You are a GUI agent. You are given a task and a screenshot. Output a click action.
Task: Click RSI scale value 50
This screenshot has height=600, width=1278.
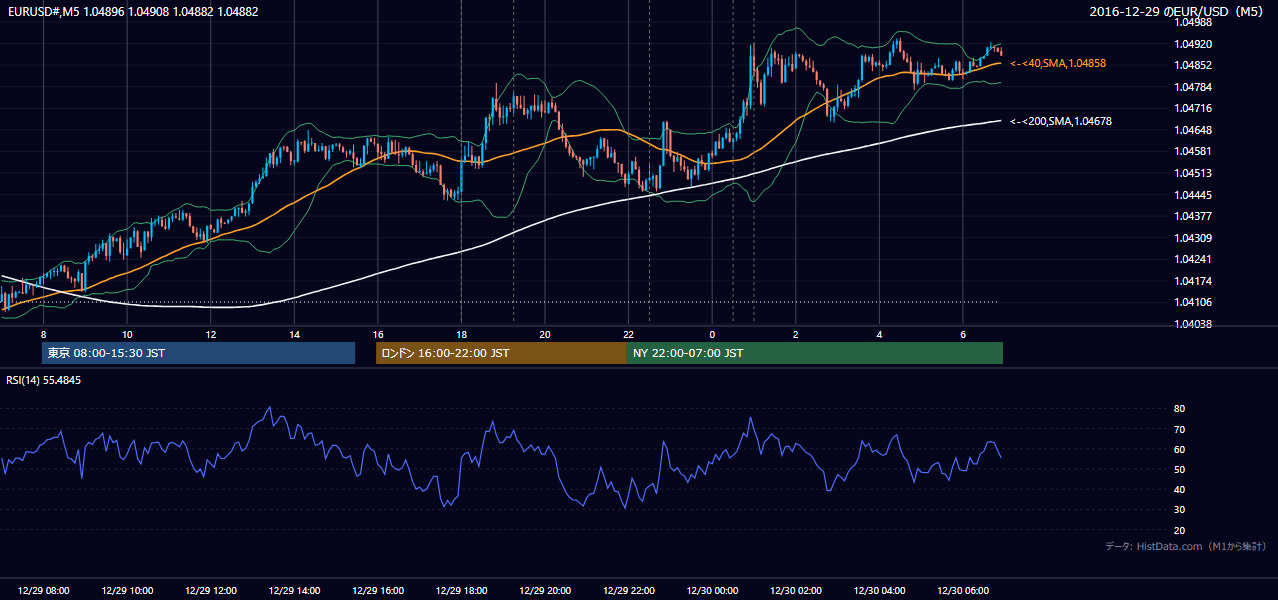click(x=1179, y=470)
